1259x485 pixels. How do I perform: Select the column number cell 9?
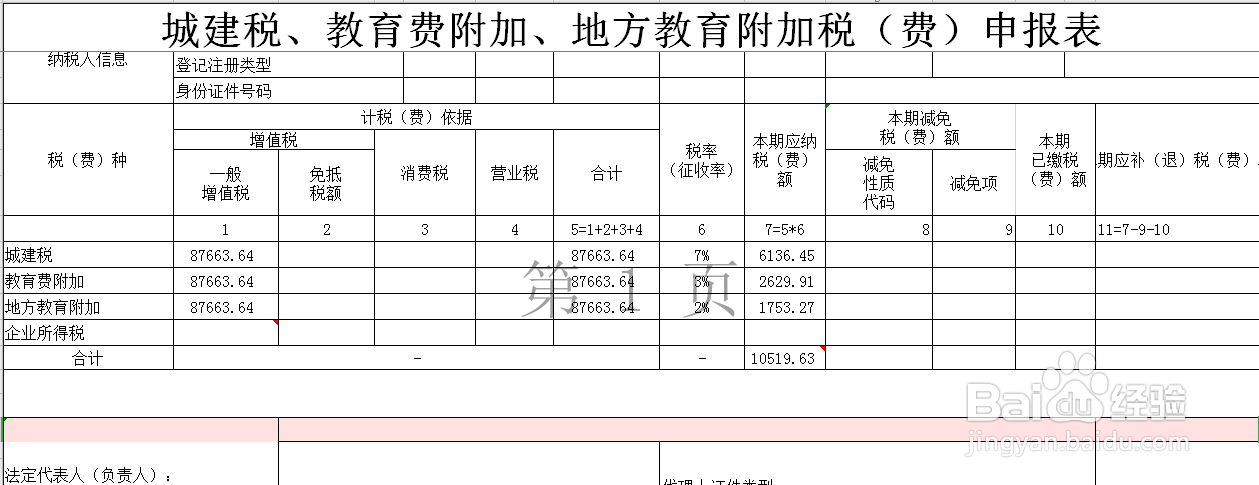(974, 229)
